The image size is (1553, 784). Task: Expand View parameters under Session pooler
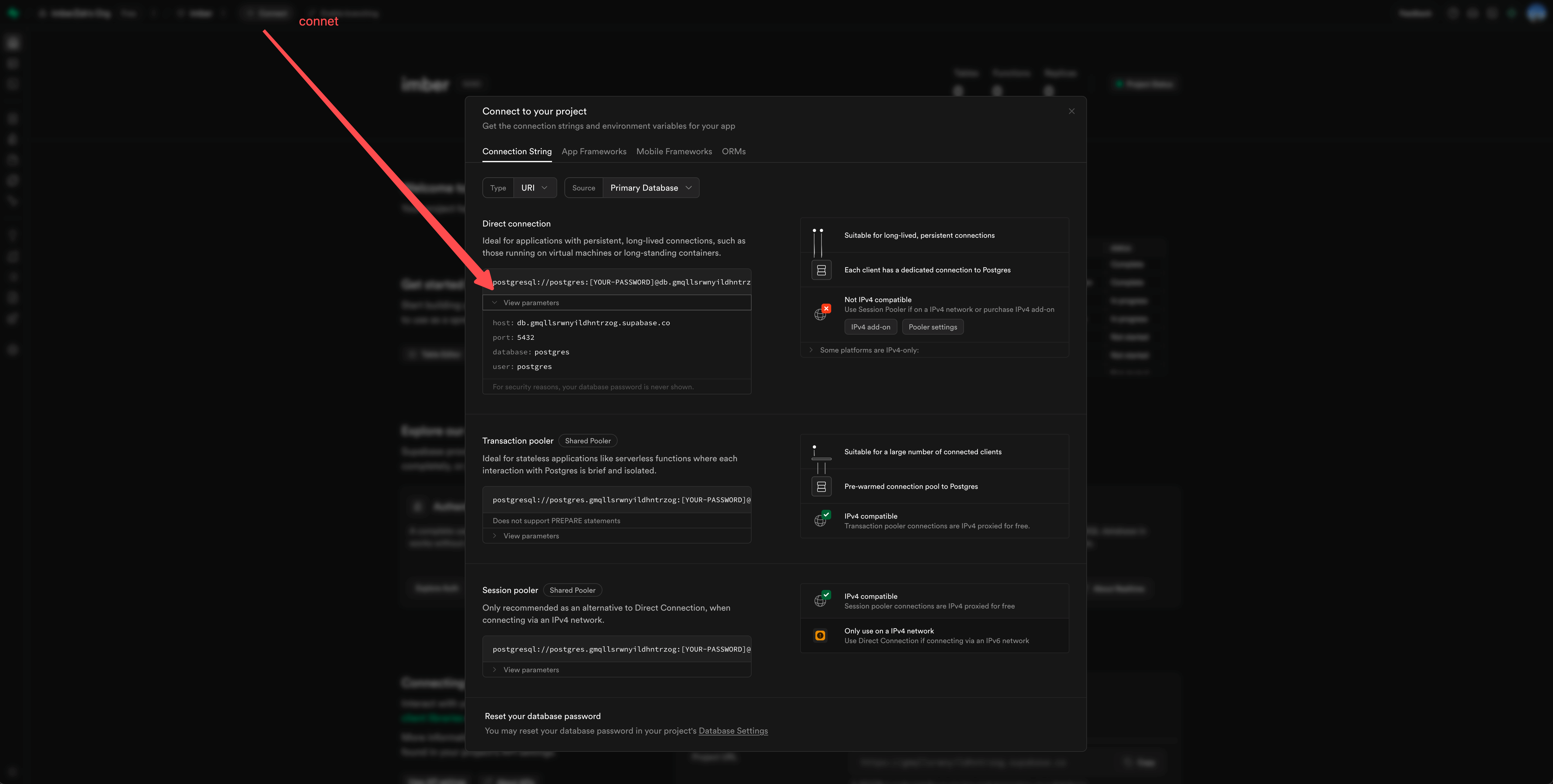point(617,670)
